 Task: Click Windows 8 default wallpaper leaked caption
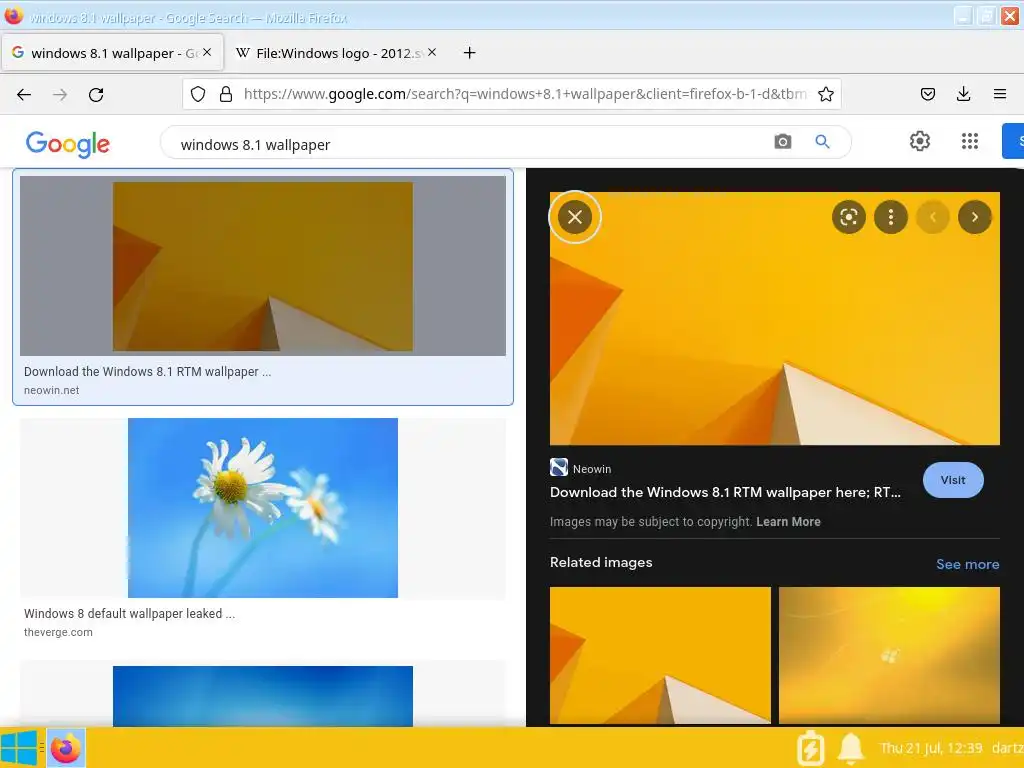click(129, 614)
